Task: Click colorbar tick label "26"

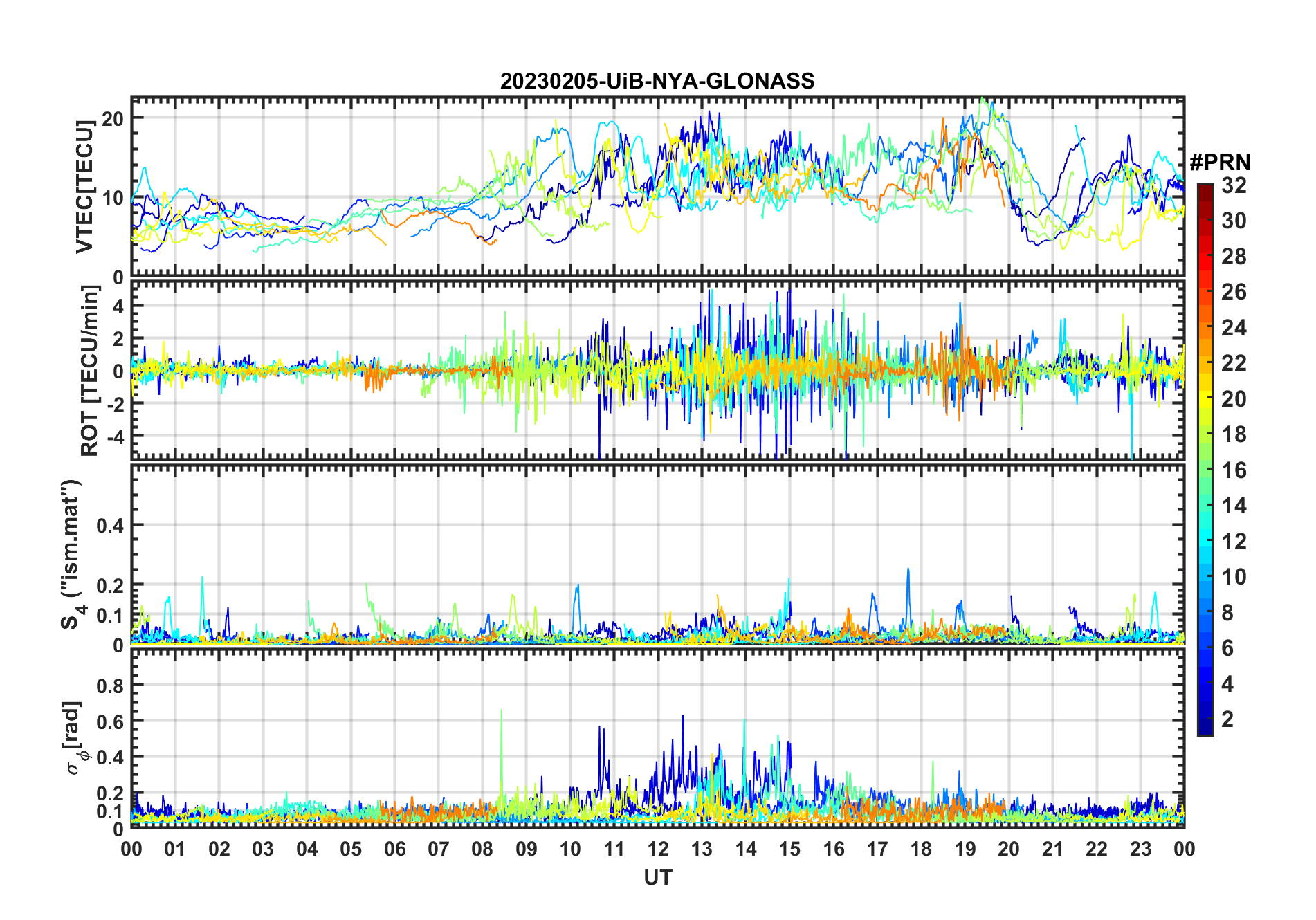Action: (1234, 292)
